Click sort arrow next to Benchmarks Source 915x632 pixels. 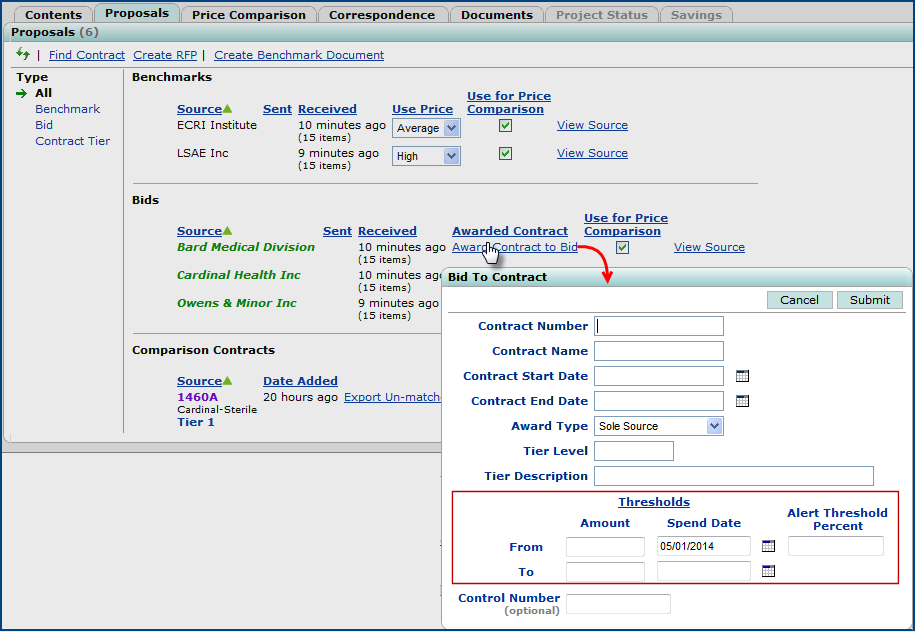(228, 109)
